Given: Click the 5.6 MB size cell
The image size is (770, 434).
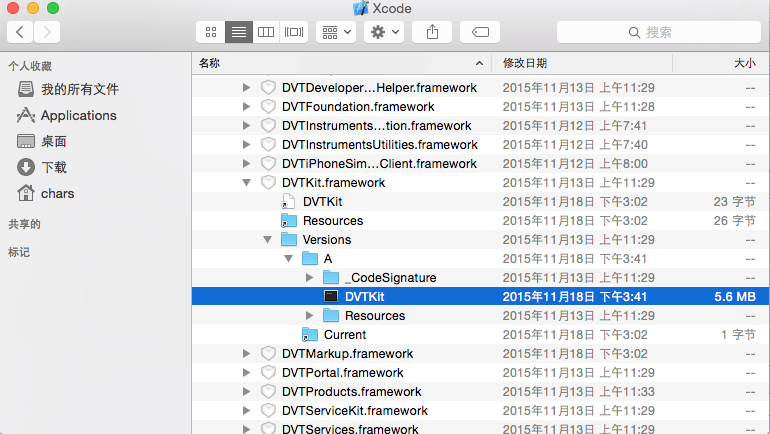Looking at the screenshot, I should 735,297.
